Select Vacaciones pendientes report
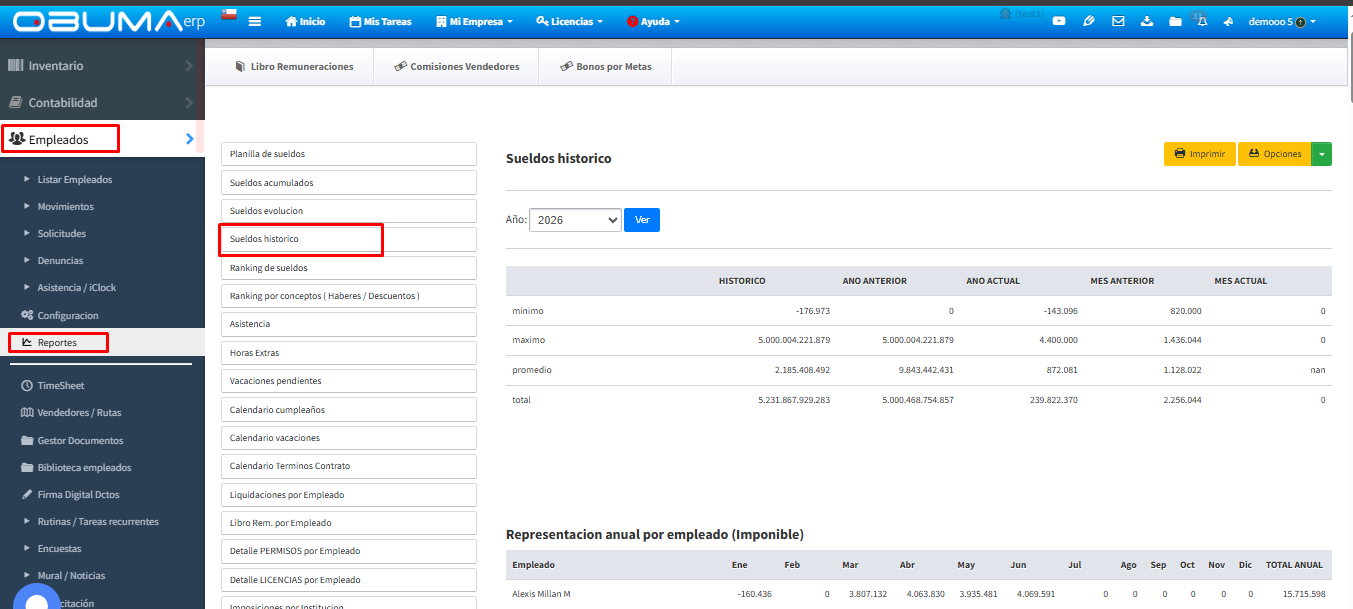The height and width of the screenshot is (609, 1353). 348,381
